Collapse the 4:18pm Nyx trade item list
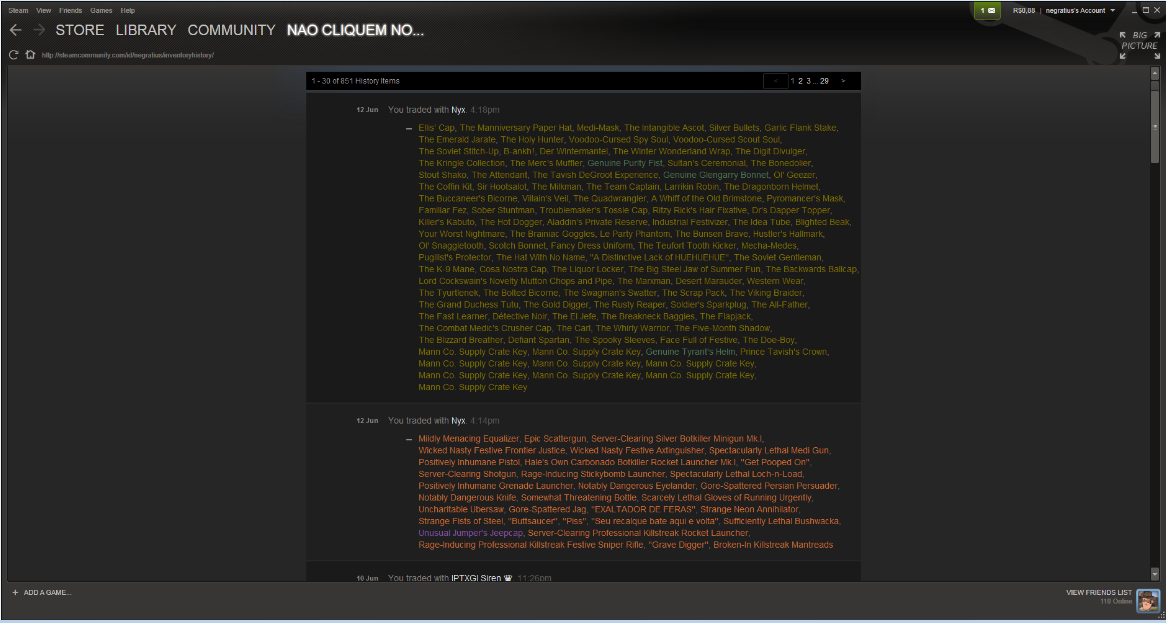This screenshot has height=623, width=1166. (409, 129)
